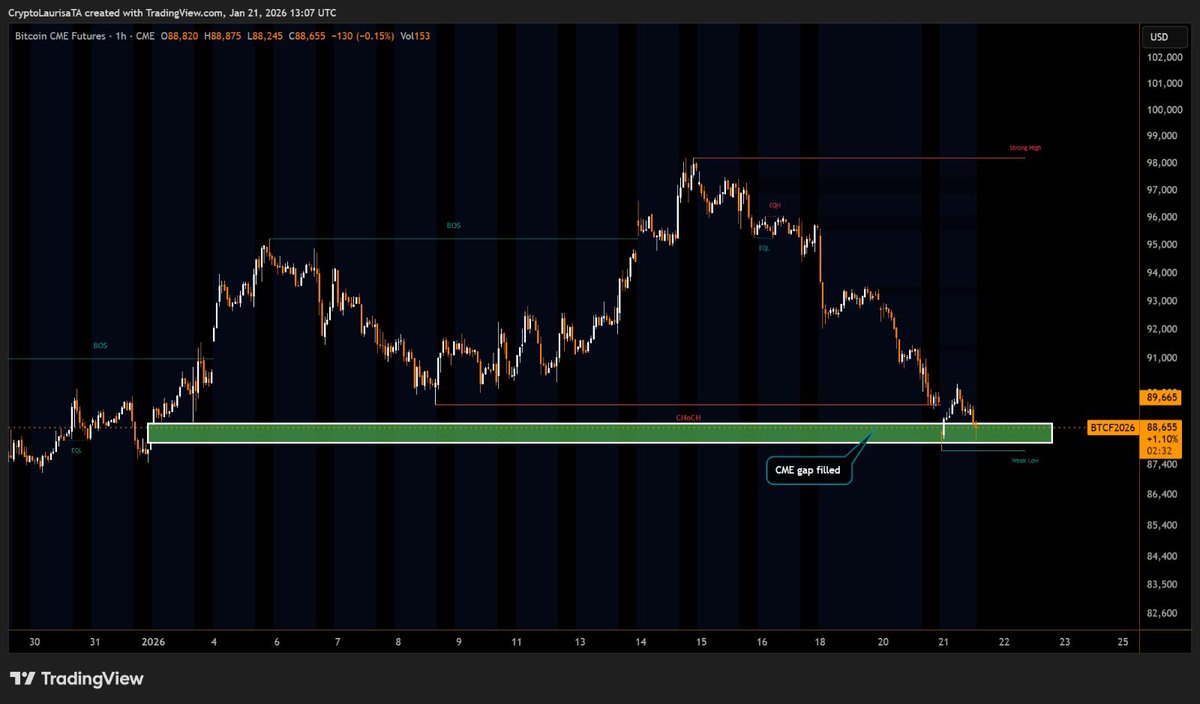
Task: Click the upper BOS structure label
Action: pos(453,225)
